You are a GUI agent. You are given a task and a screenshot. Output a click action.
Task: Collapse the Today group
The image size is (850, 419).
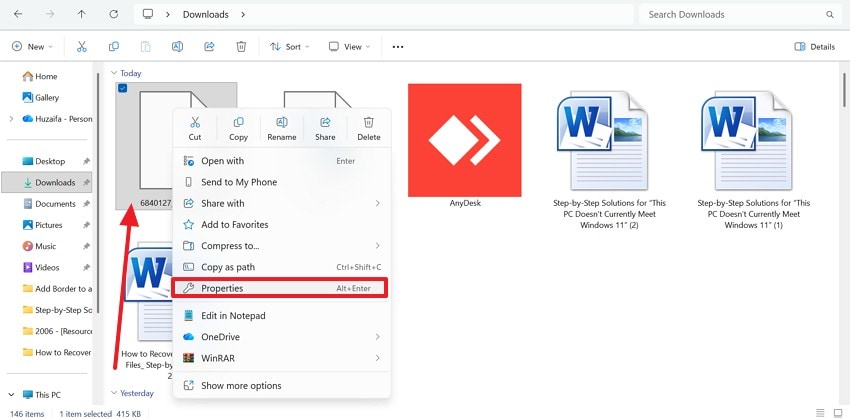114,73
